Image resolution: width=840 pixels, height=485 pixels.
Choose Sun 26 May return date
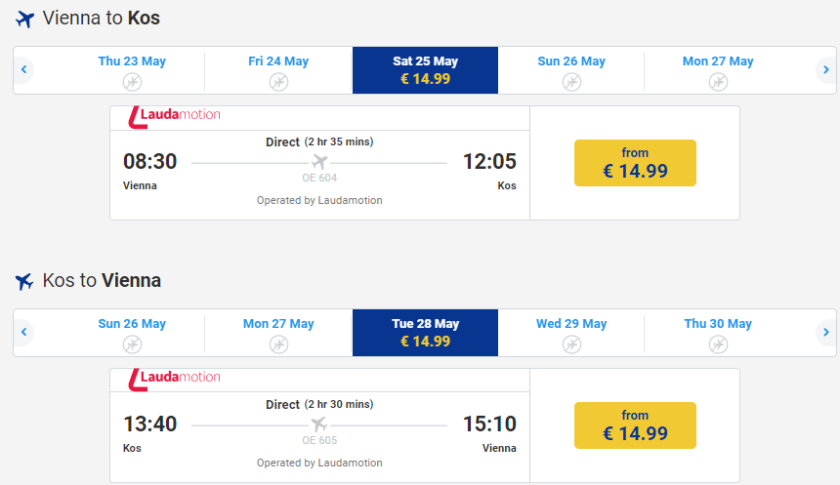tap(132, 332)
